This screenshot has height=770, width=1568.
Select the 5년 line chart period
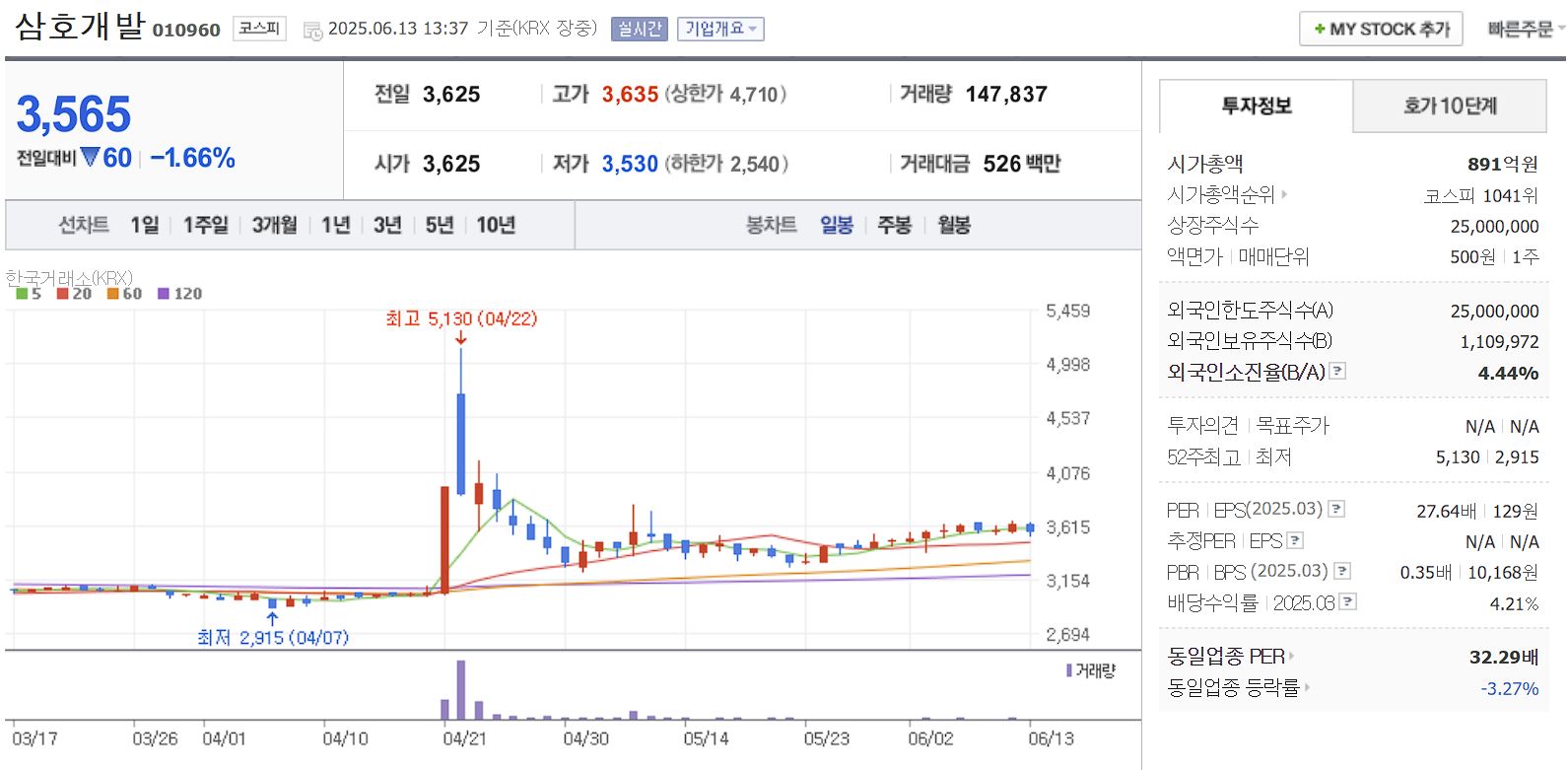click(440, 225)
